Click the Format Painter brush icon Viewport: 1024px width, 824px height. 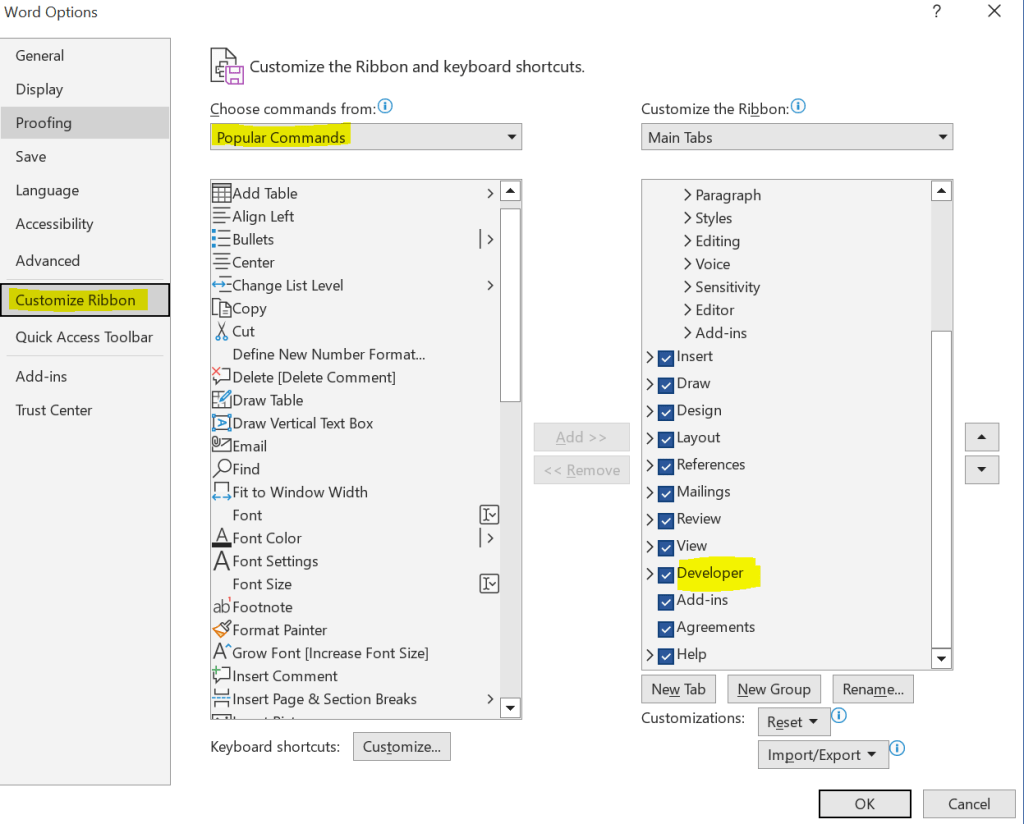click(x=221, y=630)
